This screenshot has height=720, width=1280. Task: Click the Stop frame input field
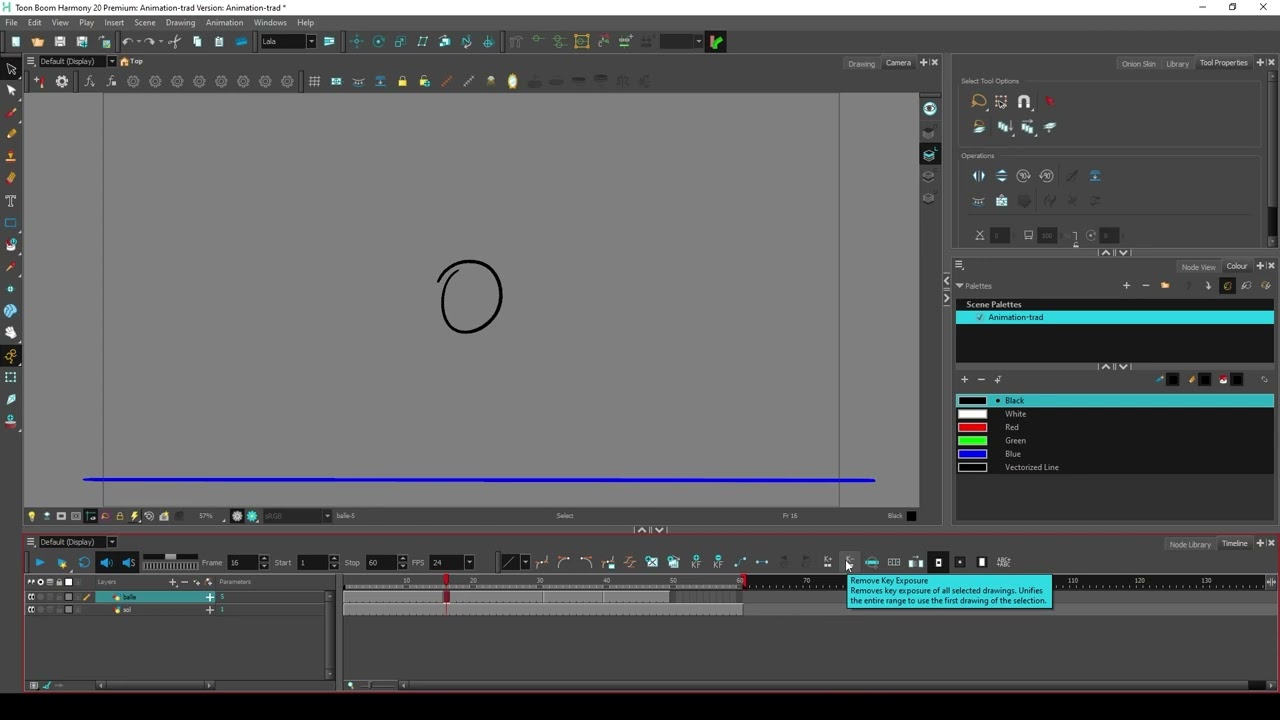click(x=380, y=562)
